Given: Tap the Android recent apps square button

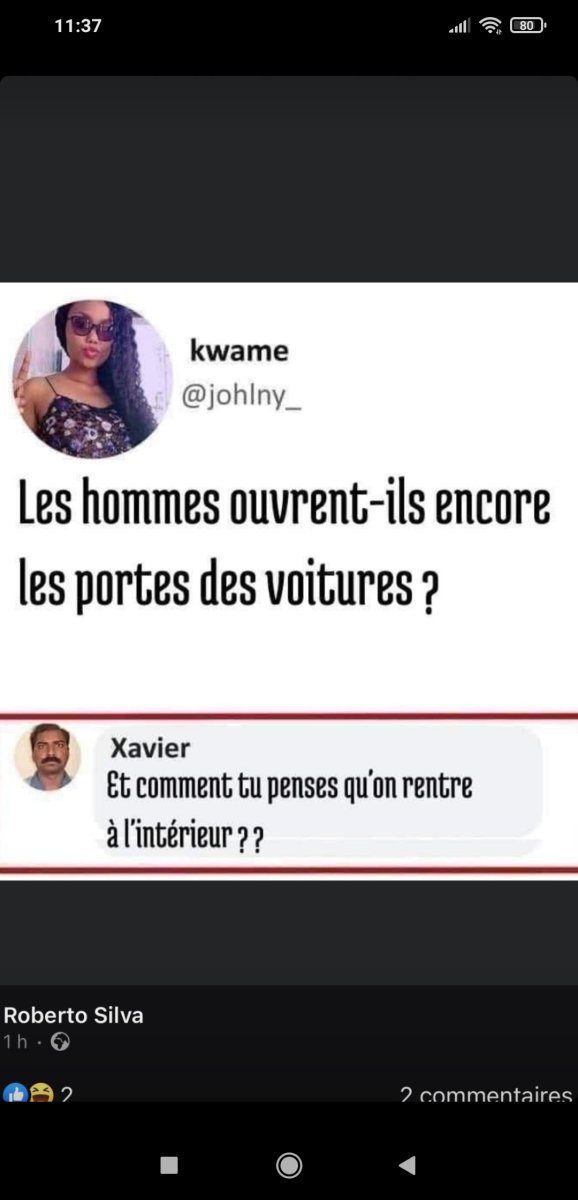Looking at the screenshot, I should pyautogui.click(x=169, y=1164).
